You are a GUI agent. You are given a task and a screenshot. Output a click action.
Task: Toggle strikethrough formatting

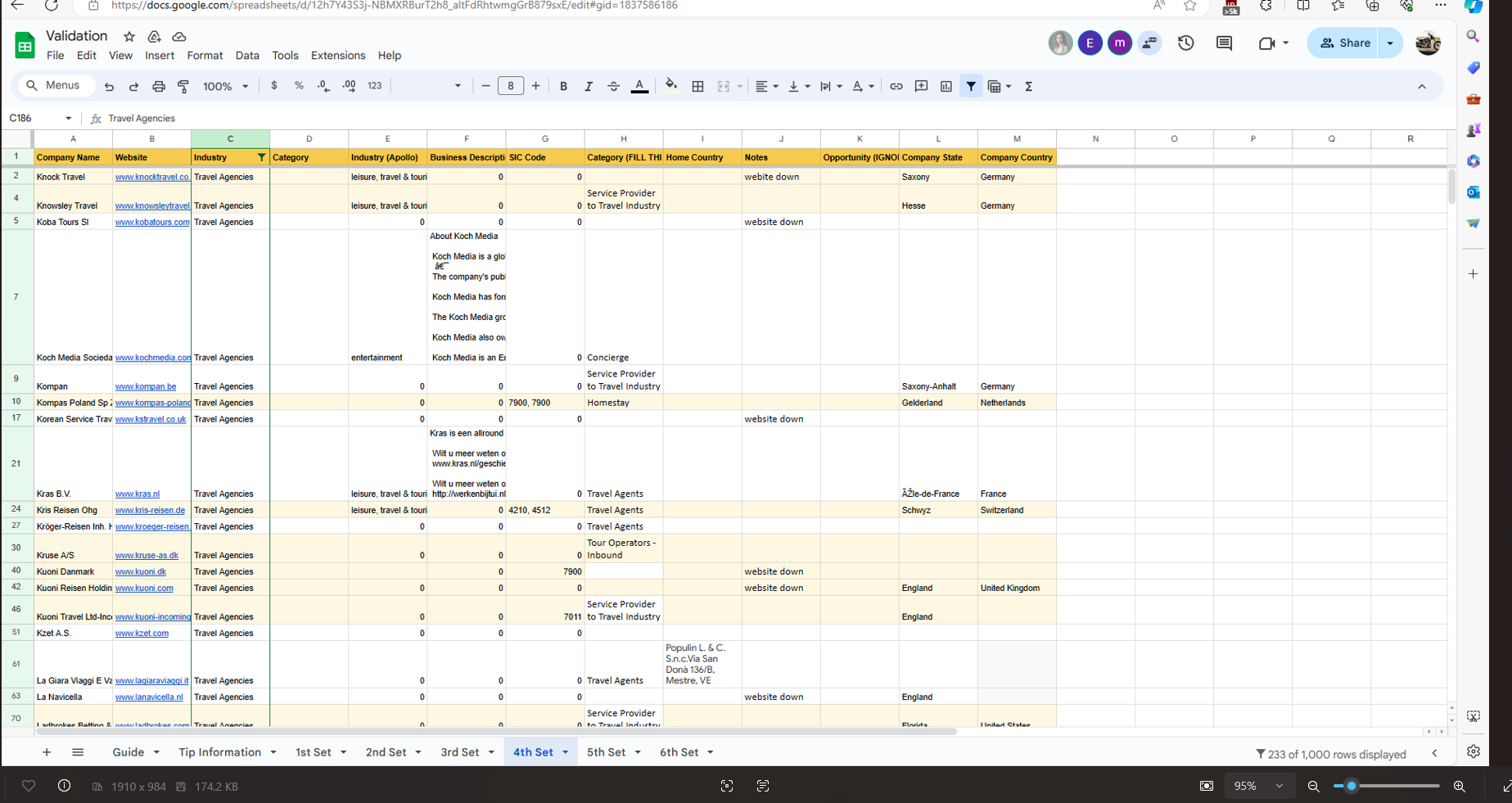click(613, 86)
